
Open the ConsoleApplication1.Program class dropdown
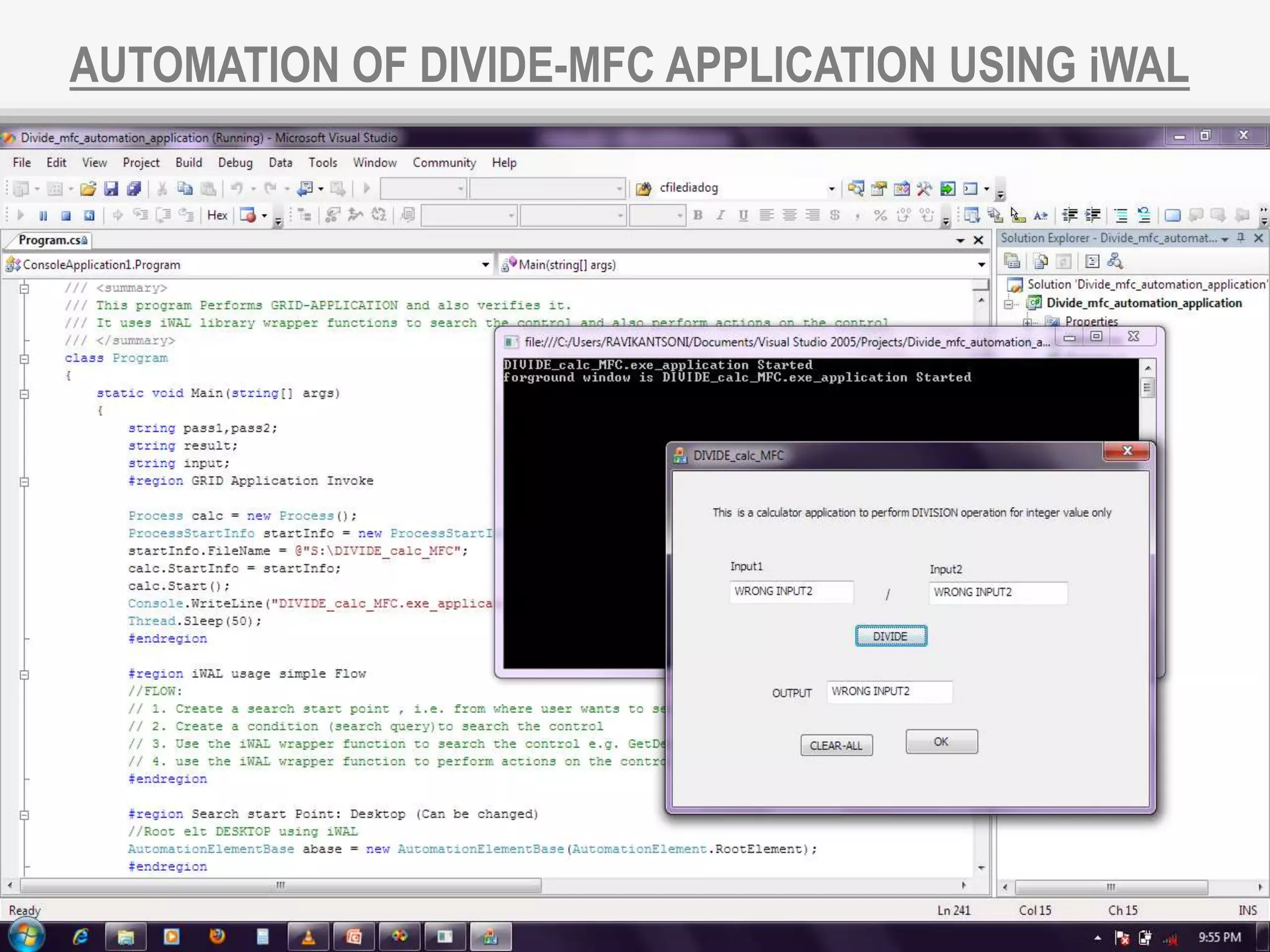point(486,265)
